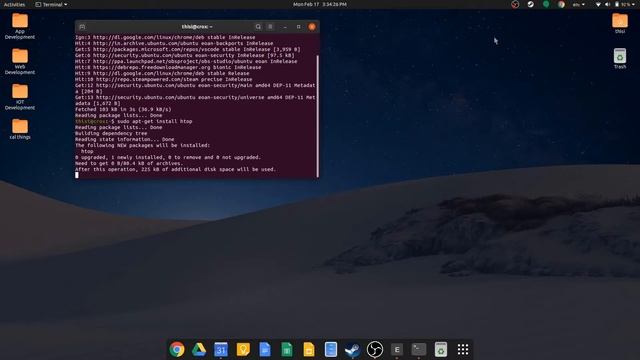Show the applications grid
This screenshot has width=640, height=360.
[x=463, y=349]
